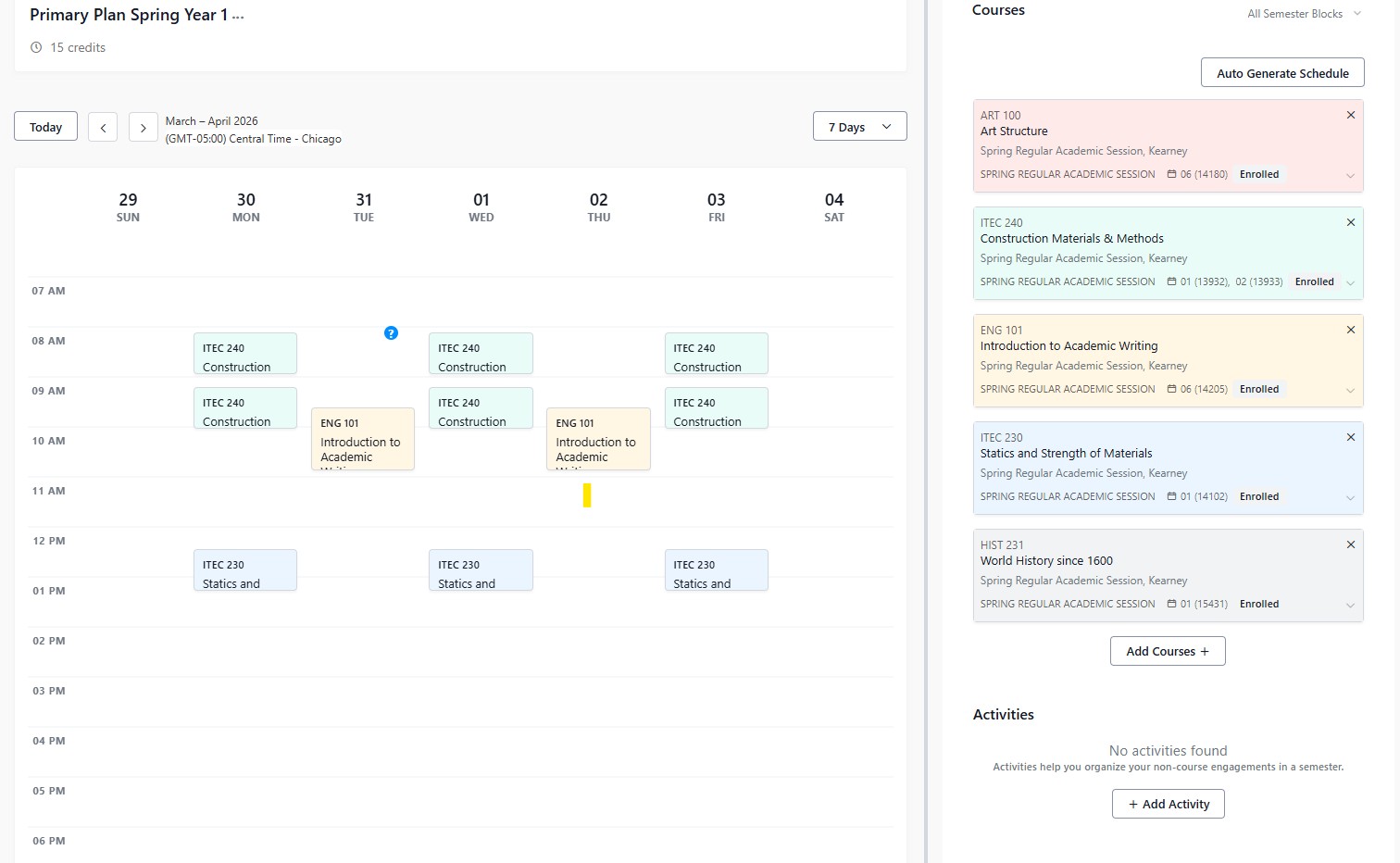Go to previous week with left arrow
The height and width of the screenshot is (863, 1400).
click(x=103, y=127)
